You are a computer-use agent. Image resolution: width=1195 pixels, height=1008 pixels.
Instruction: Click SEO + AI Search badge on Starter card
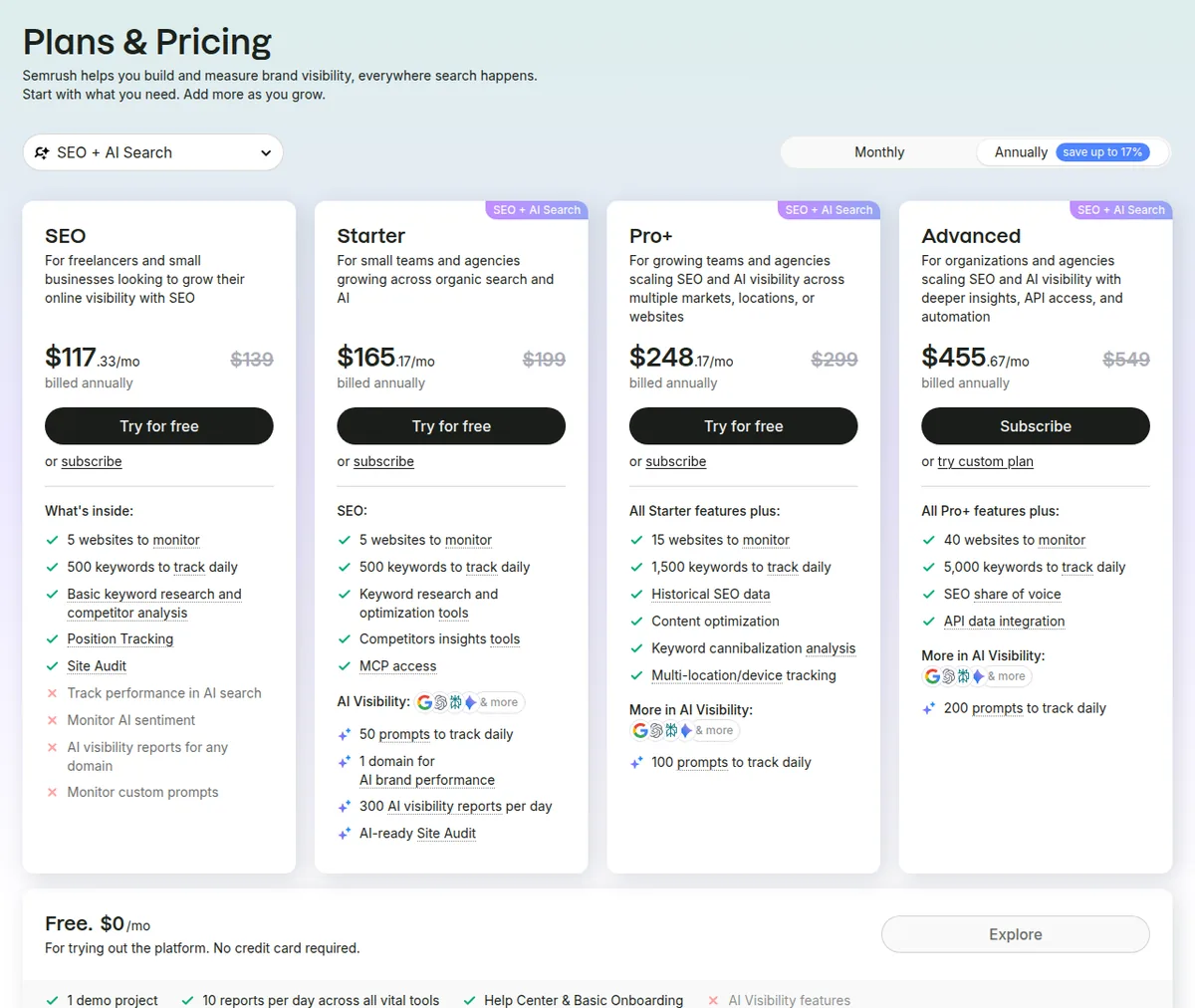coord(537,210)
